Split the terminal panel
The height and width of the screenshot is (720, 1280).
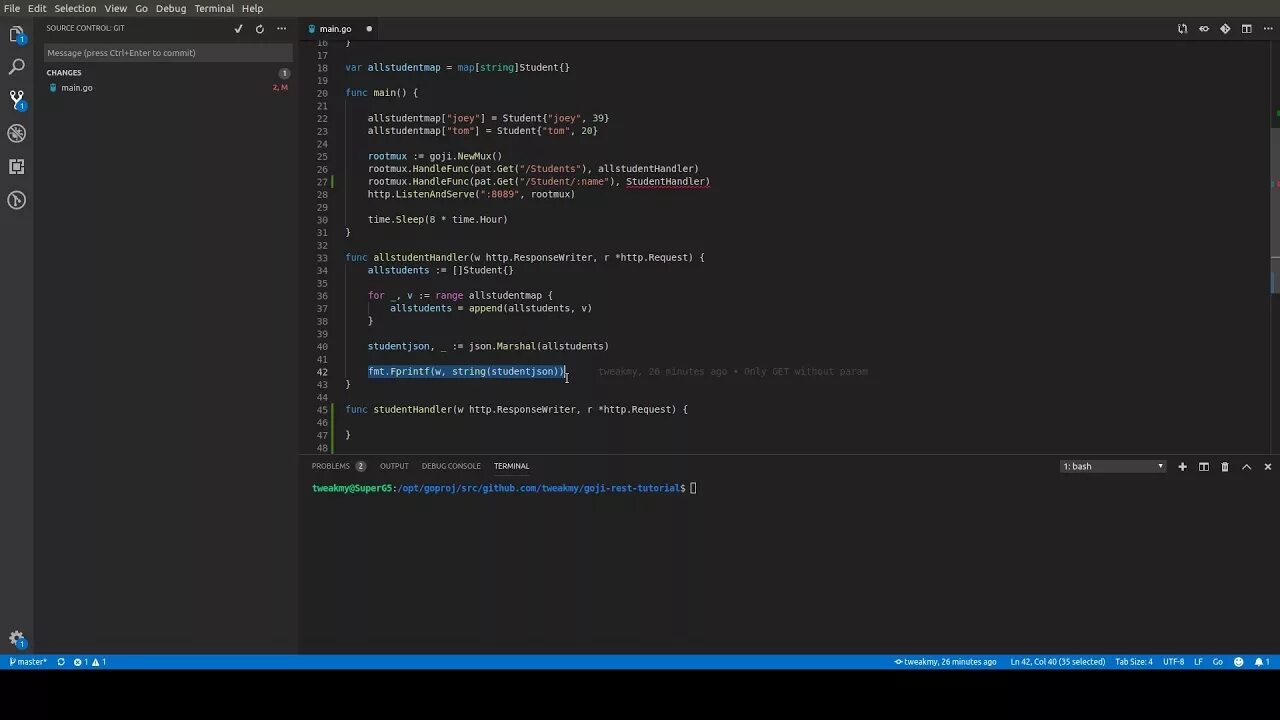click(1204, 466)
